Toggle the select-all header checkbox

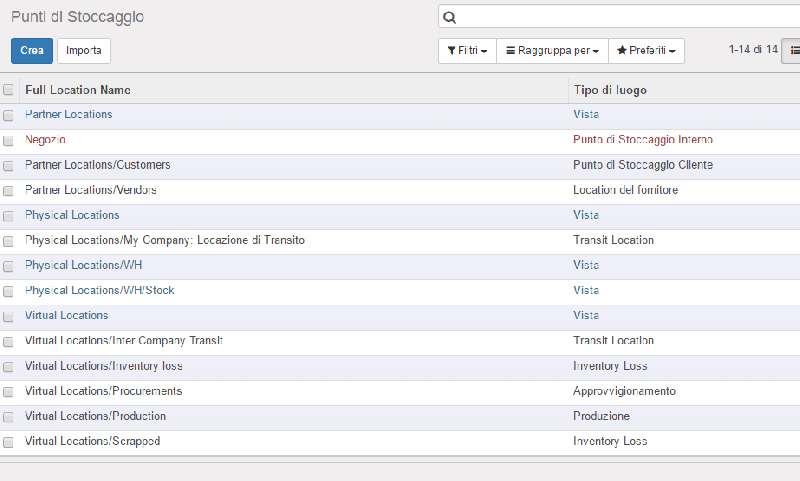(x=8, y=90)
